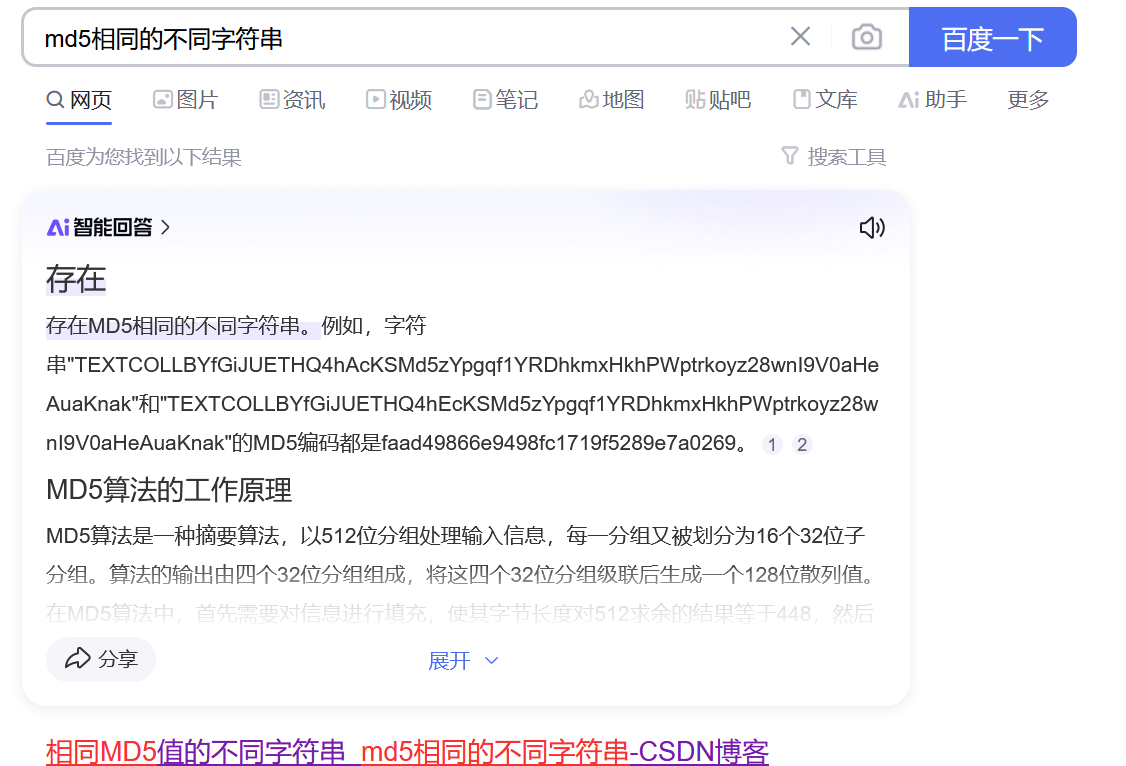This screenshot has width=1126, height=766.
Task: Open reference citation 1
Action: point(772,444)
